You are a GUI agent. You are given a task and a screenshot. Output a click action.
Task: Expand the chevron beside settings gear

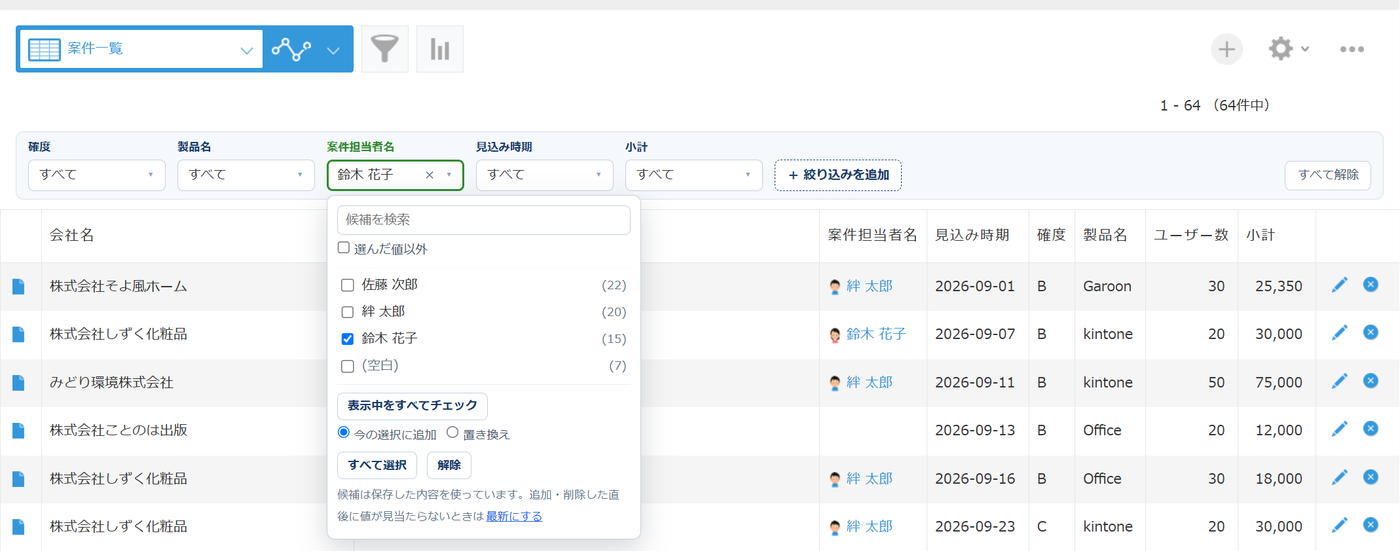(1305, 50)
